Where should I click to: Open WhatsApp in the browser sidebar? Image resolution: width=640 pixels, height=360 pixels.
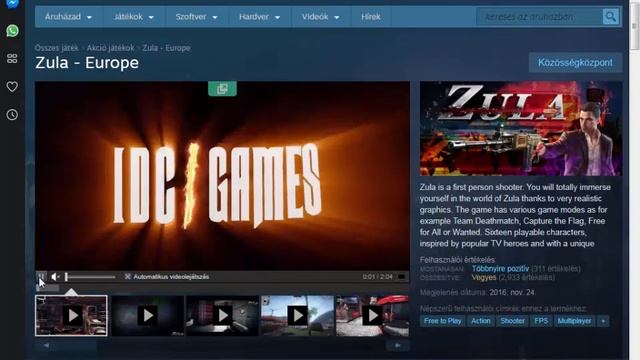coord(12,31)
